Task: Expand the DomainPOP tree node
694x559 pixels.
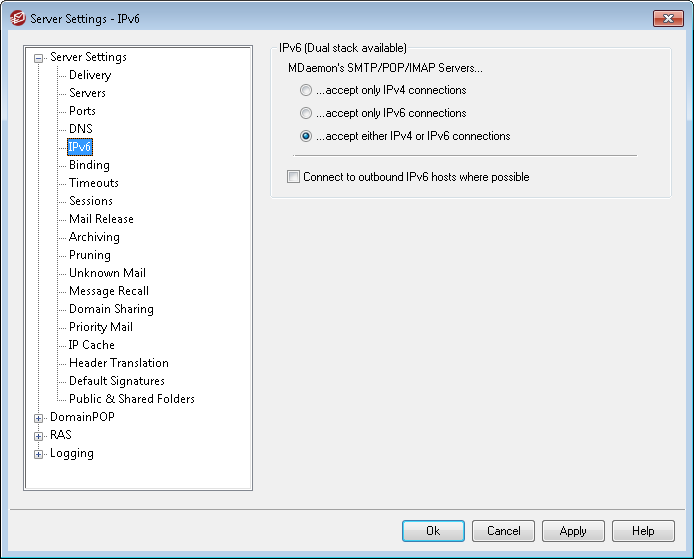Action: click(39, 418)
